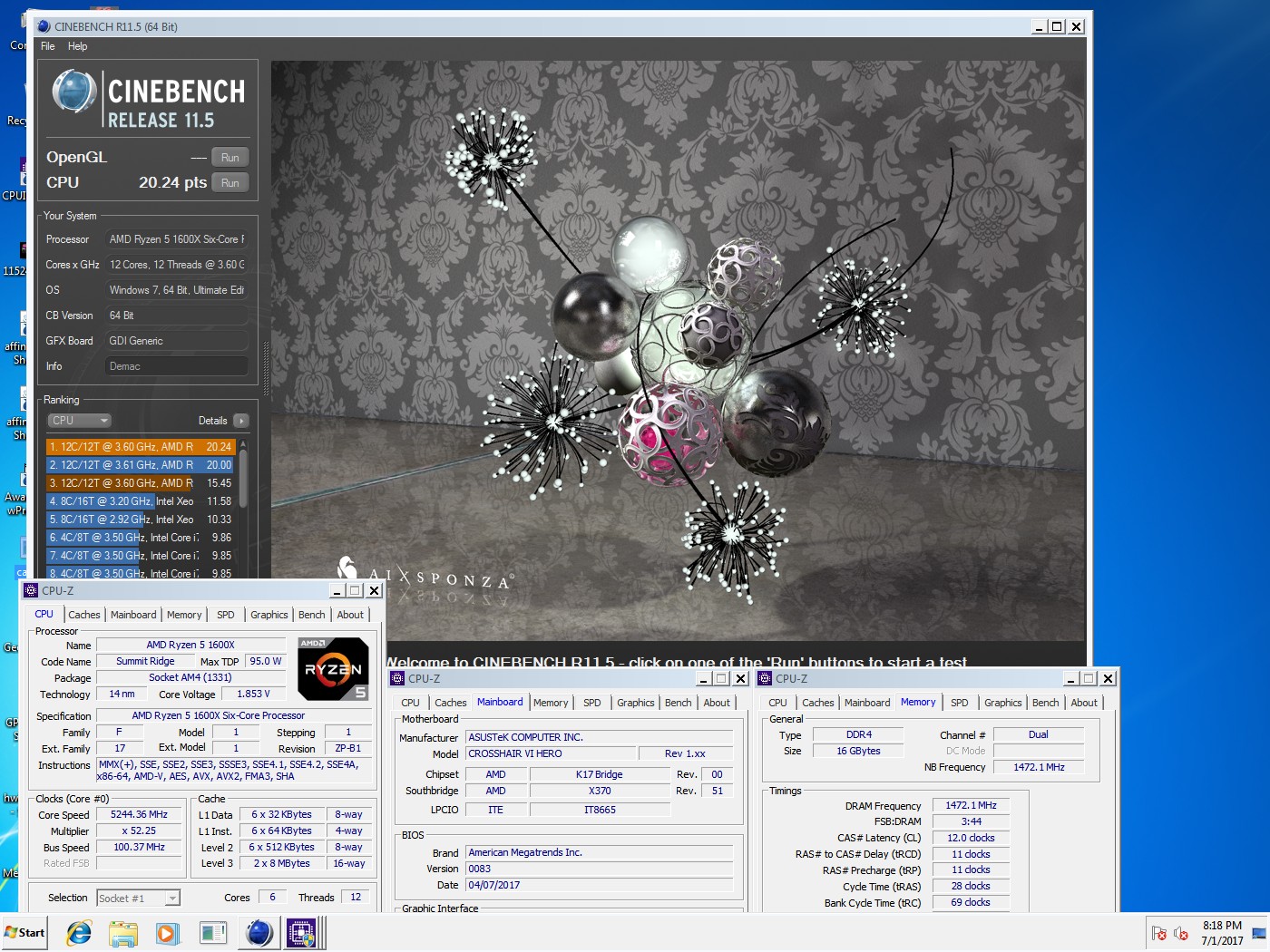Click the Details label in Ranking panel
Image resolution: width=1270 pixels, height=952 pixels.
point(213,421)
